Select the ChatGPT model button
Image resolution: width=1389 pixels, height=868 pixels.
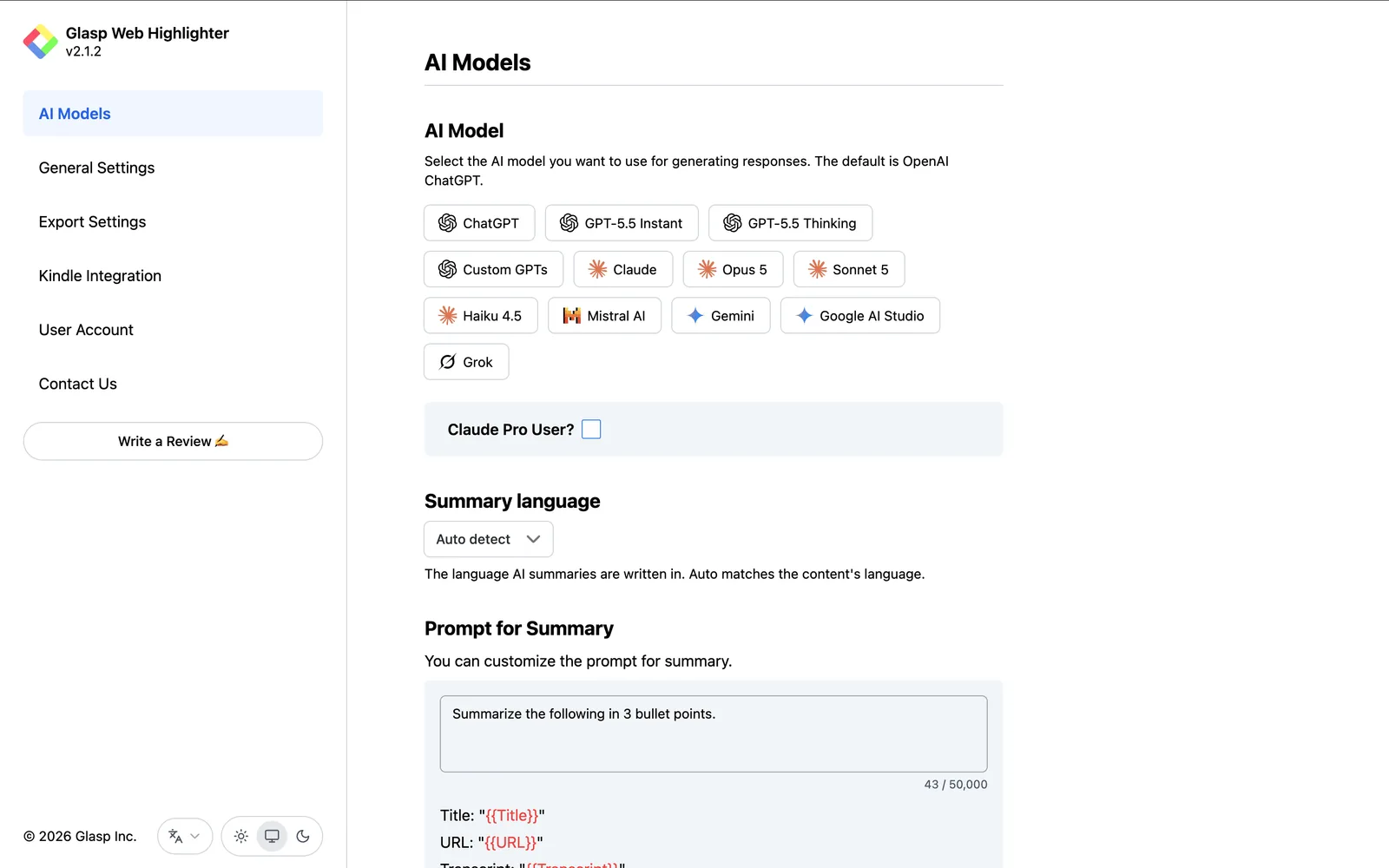pyautogui.click(x=479, y=223)
